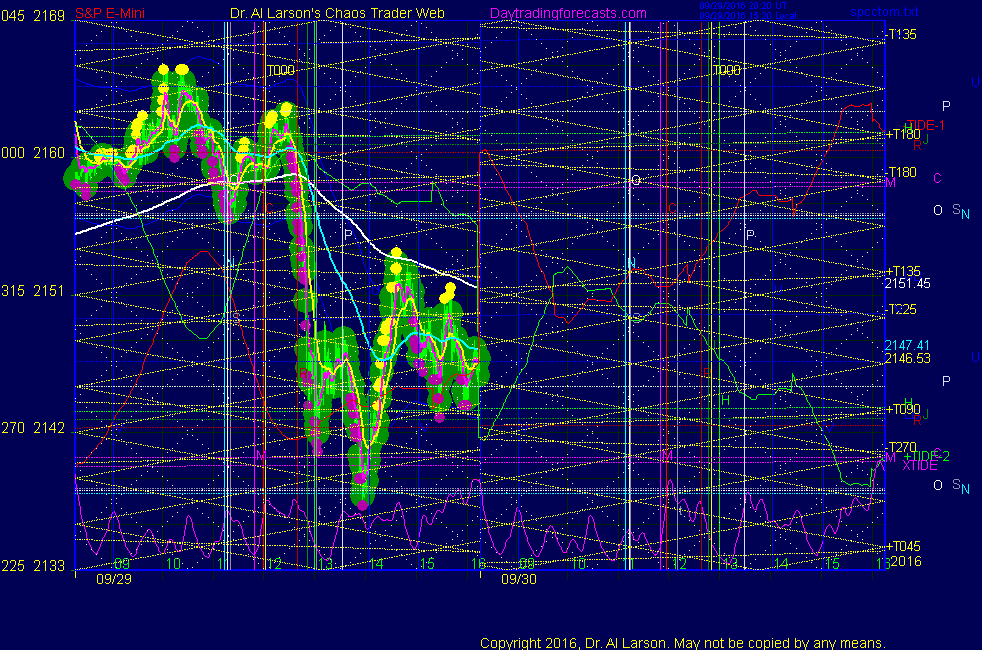Click the "-T270" level label
The image size is (982, 650).
coord(901,447)
